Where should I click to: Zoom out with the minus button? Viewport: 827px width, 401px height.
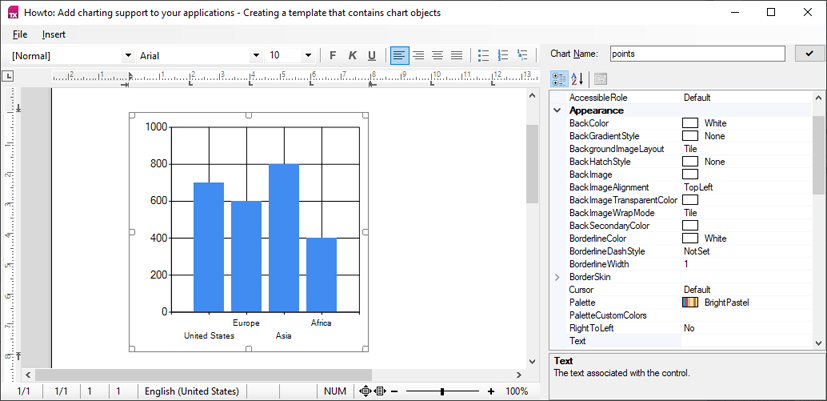click(395, 391)
